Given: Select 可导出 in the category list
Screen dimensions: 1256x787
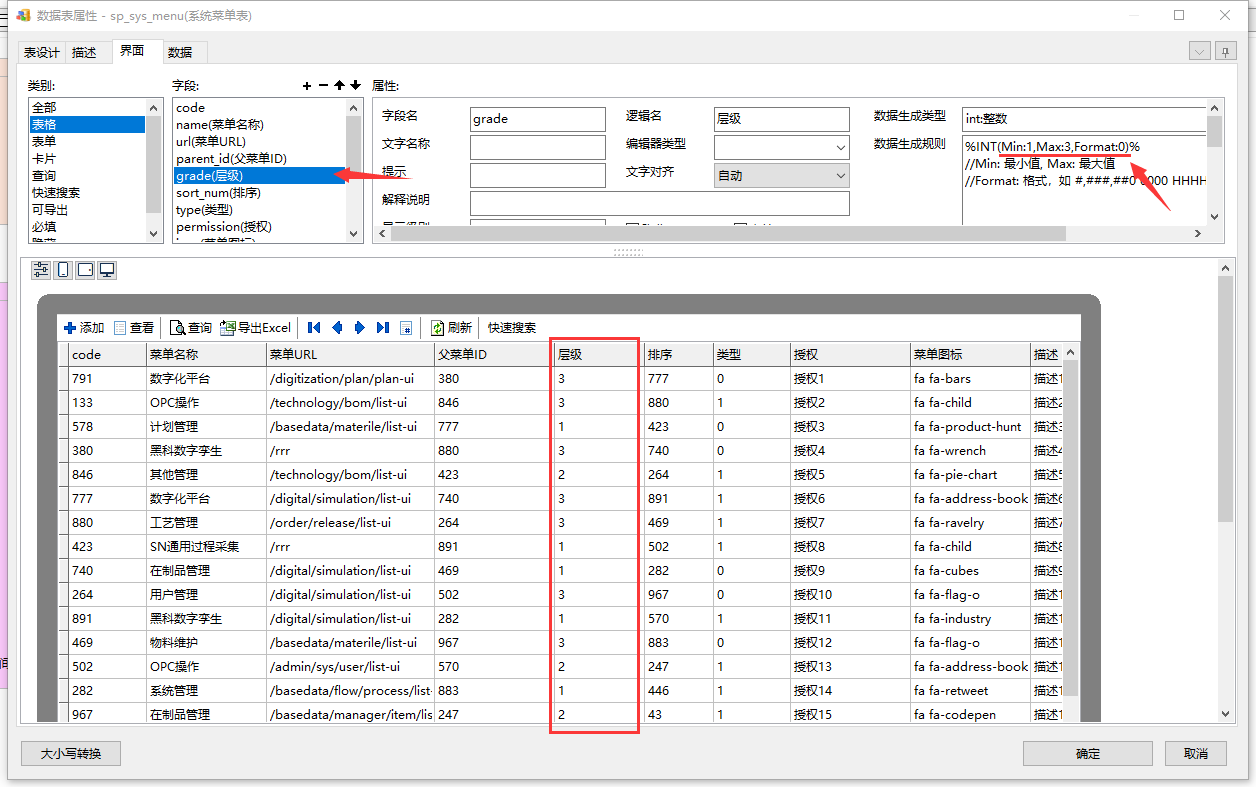Looking at the screenshot, I should (87, 210).
